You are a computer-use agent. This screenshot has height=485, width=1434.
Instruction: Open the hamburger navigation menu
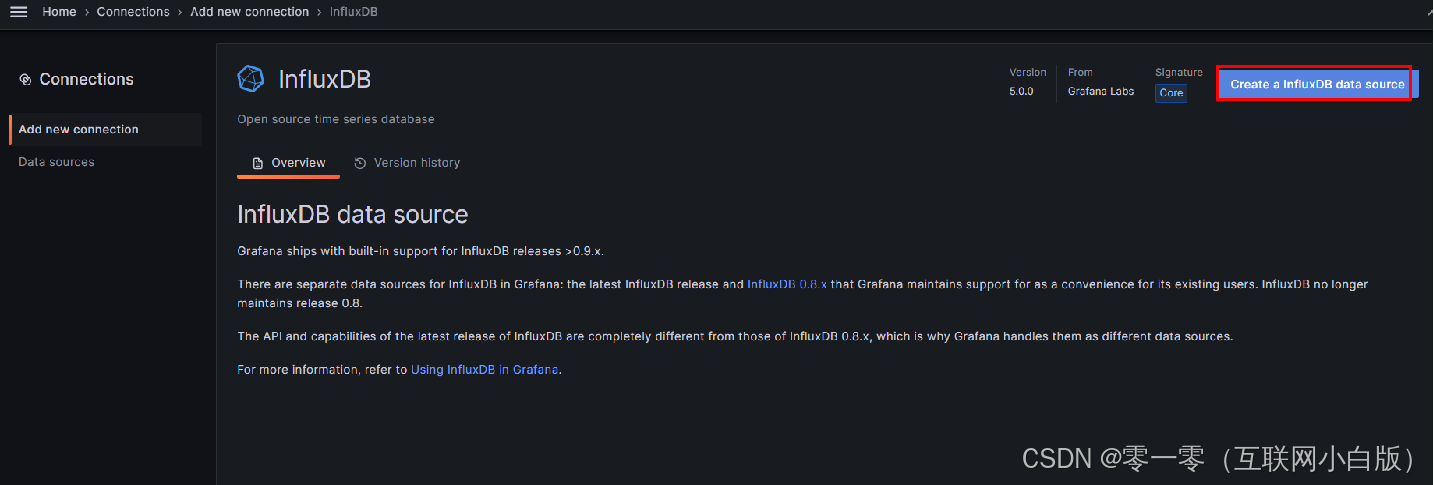pyautogui.click(x=18, y=12)
